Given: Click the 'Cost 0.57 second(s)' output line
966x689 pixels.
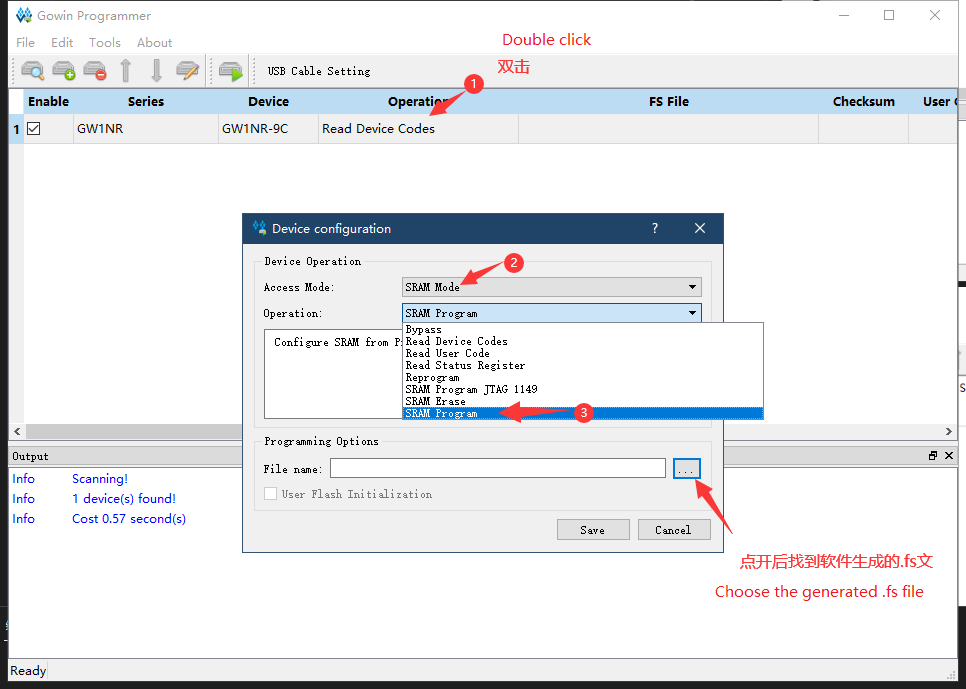Looking at the screenshot, I should 129,519.
